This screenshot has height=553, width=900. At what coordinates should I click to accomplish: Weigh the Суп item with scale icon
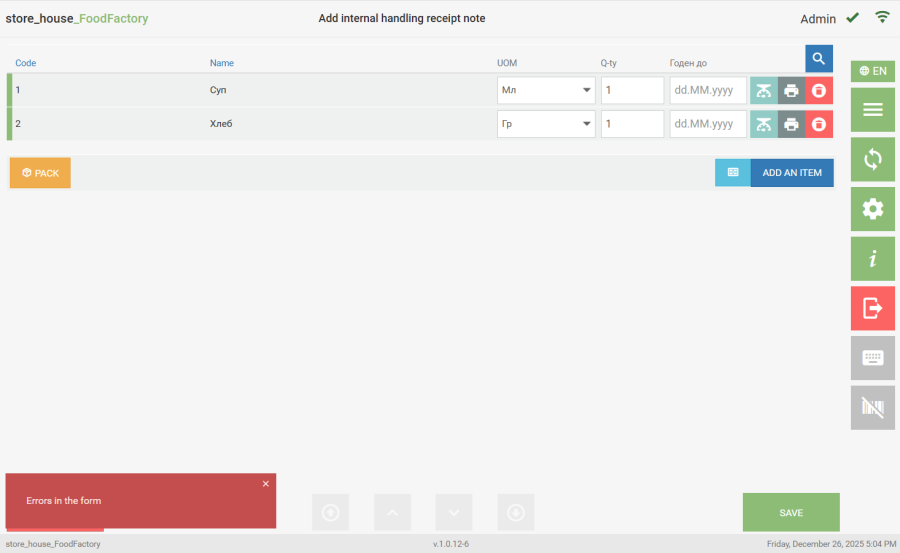pyautogui.click(x=764, y=91)
